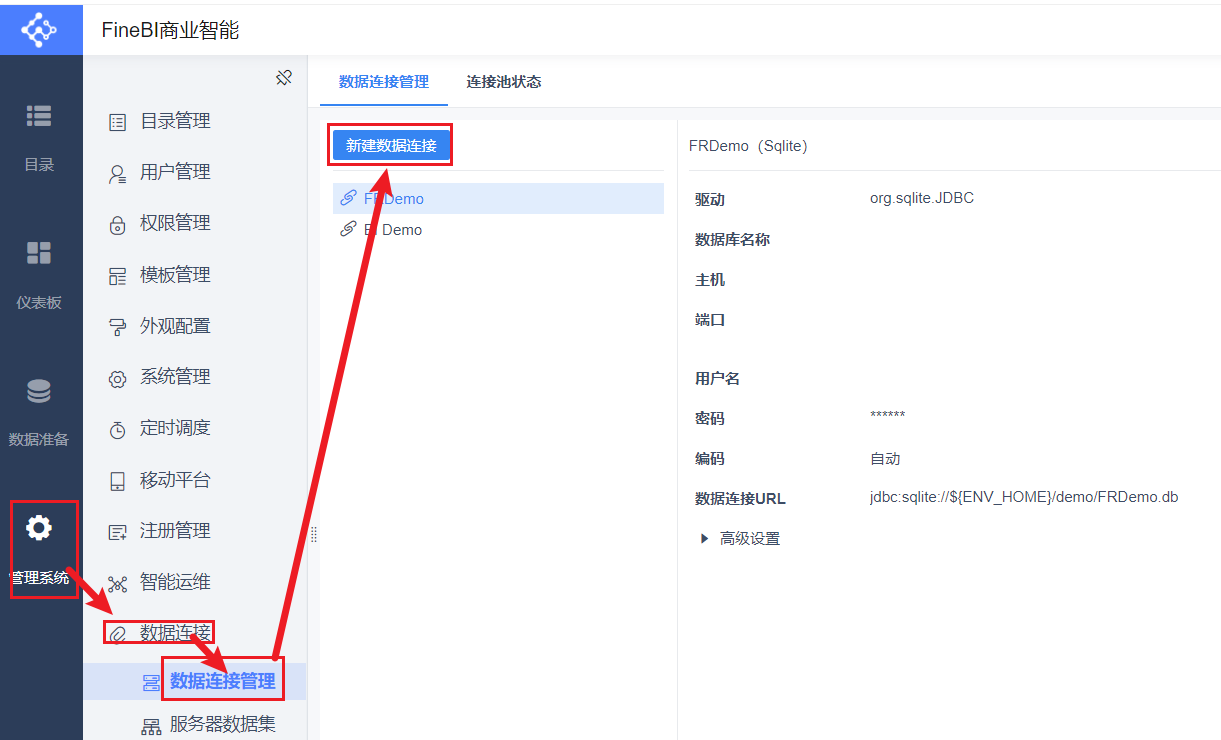Click the panel resize handle dots
Image resolution: width=1221 pixels, height=740 pixels.
pos(313,535)
